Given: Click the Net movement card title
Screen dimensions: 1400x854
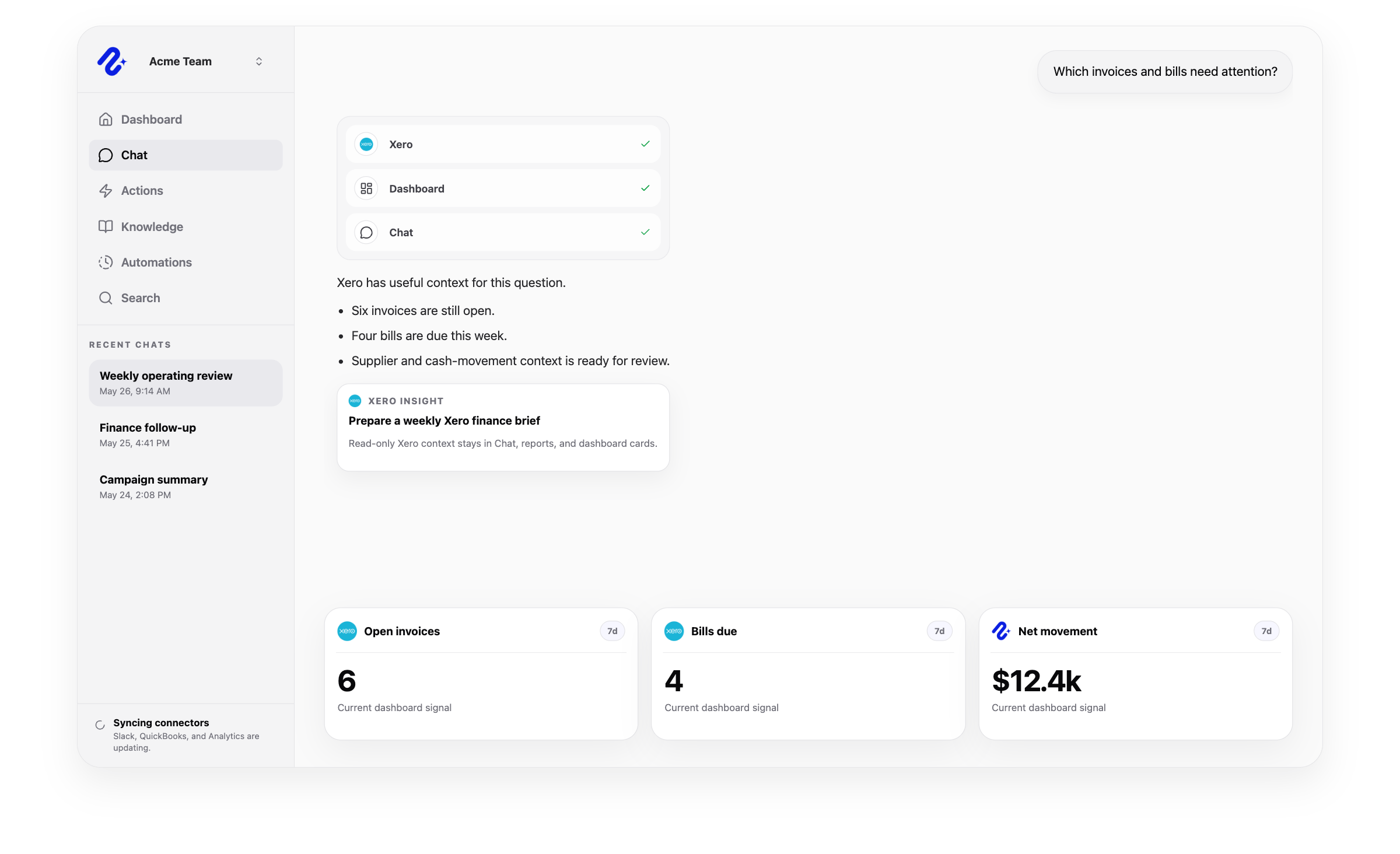Looking at the screenshot, I should coord(1058,631).
